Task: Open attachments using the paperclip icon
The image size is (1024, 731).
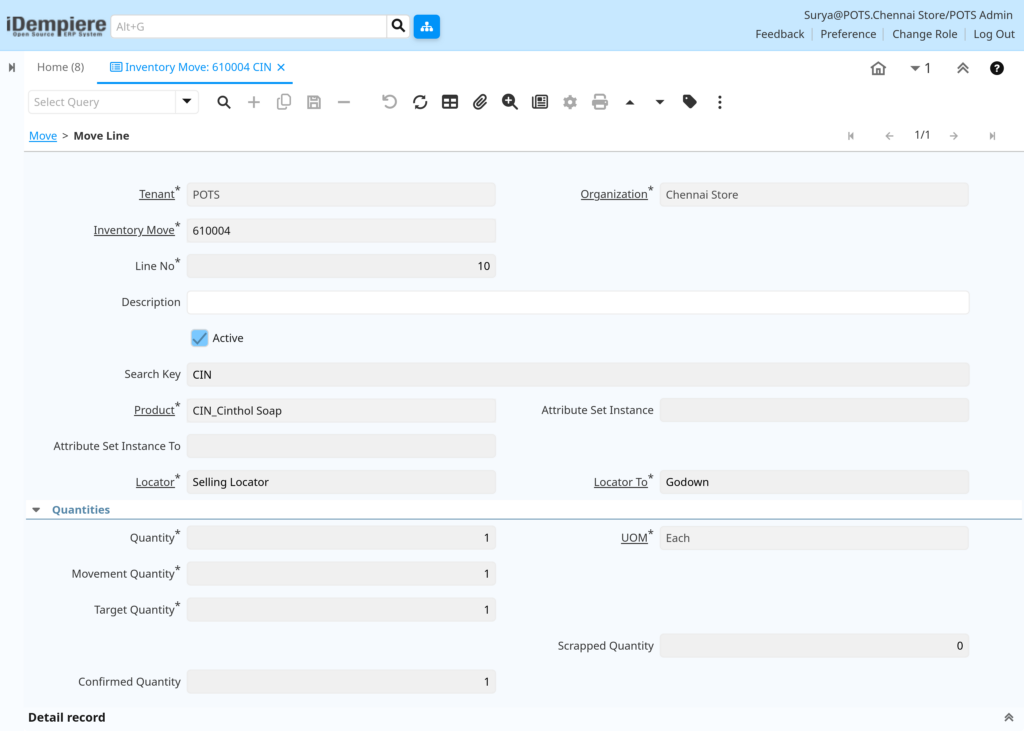Action: 480,102
